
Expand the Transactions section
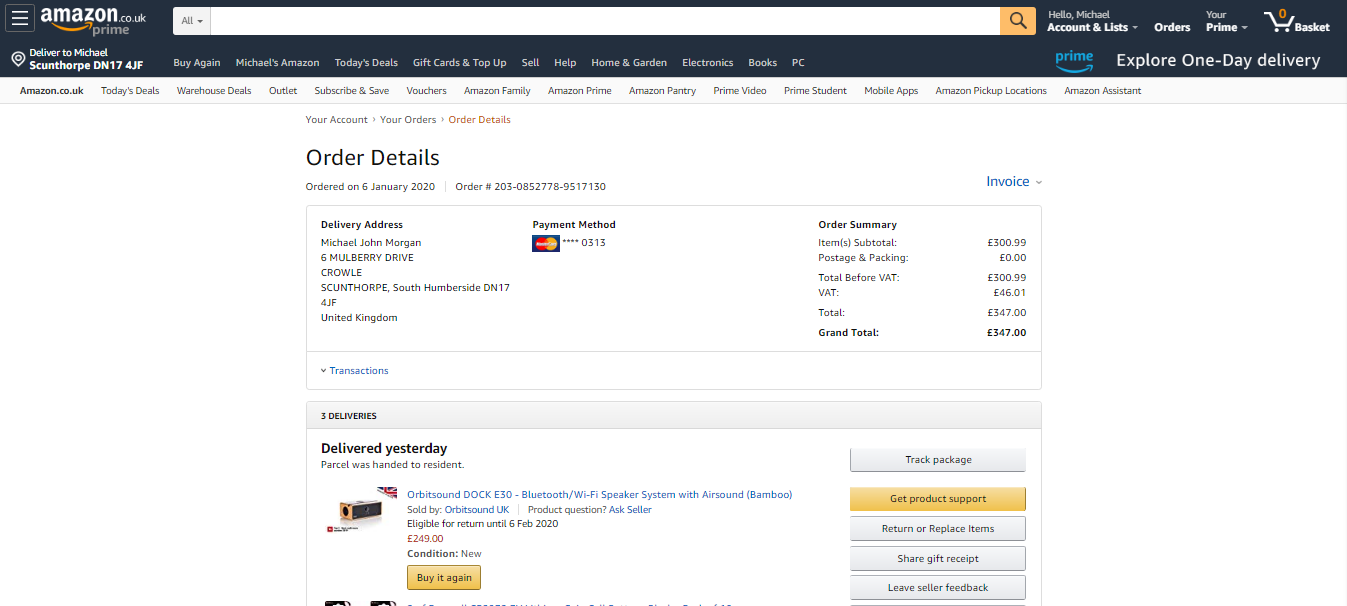(x=354, y=371)
